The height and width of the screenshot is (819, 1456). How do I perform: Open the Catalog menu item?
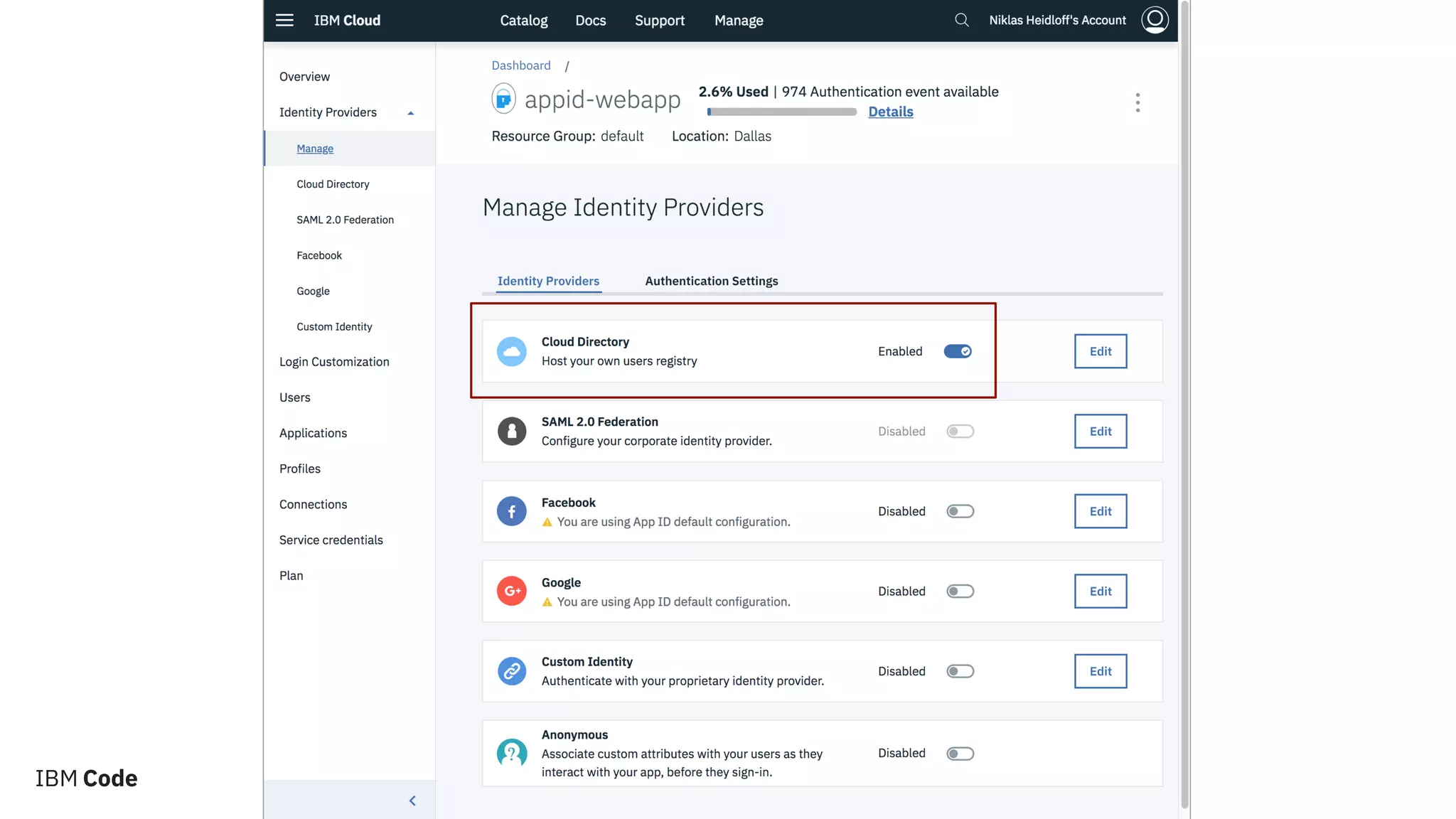[x=523, y=20]
